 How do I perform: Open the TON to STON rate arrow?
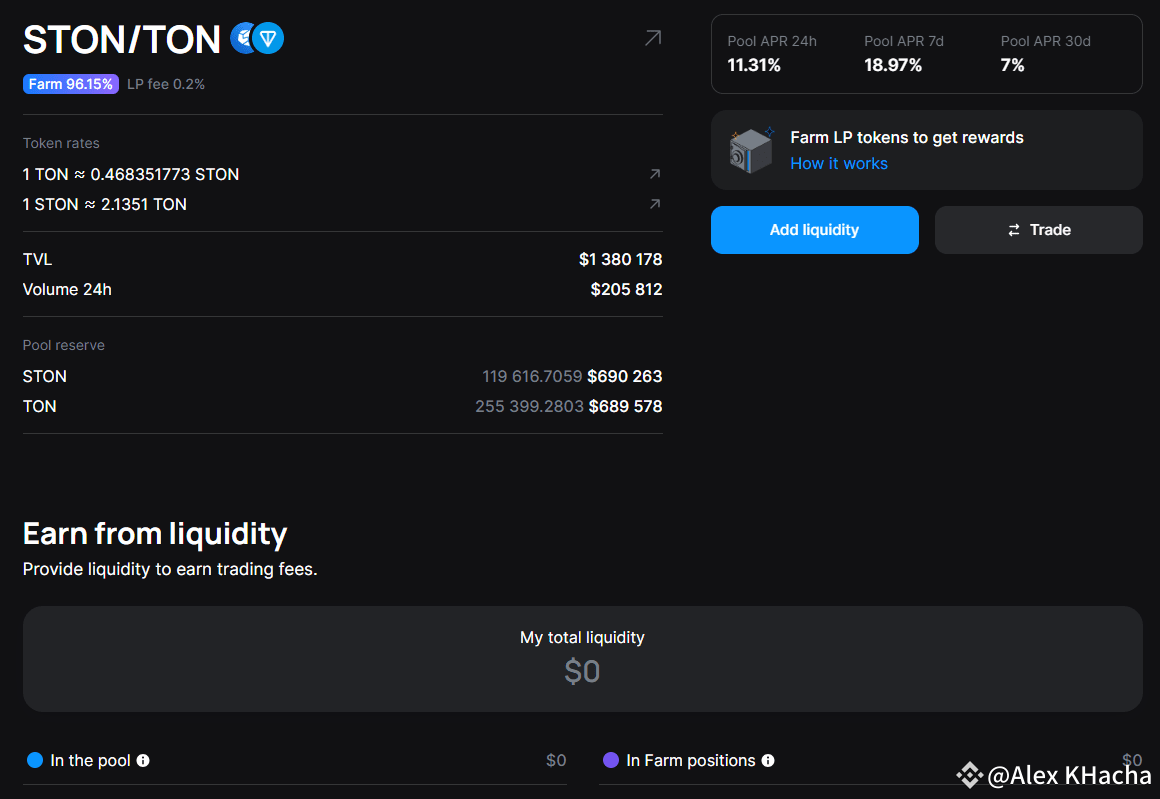pos(654,174)
